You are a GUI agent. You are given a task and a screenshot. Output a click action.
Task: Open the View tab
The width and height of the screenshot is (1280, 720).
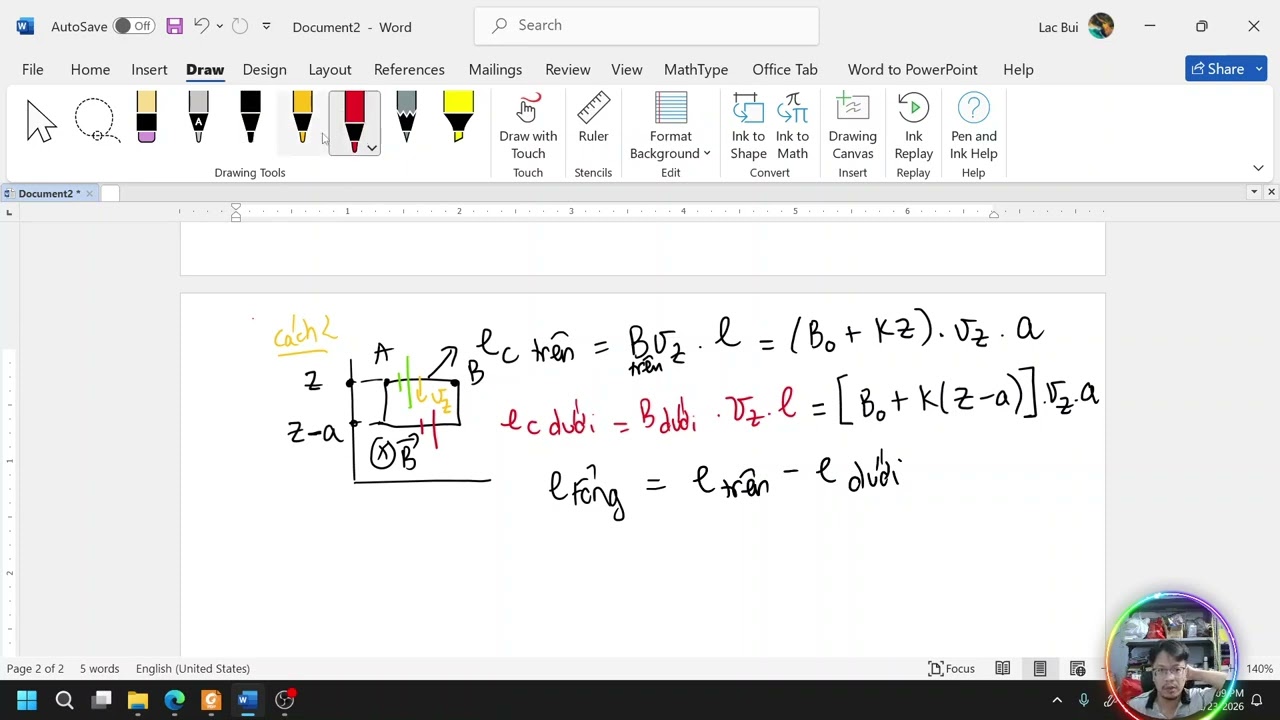click(627, 69)
